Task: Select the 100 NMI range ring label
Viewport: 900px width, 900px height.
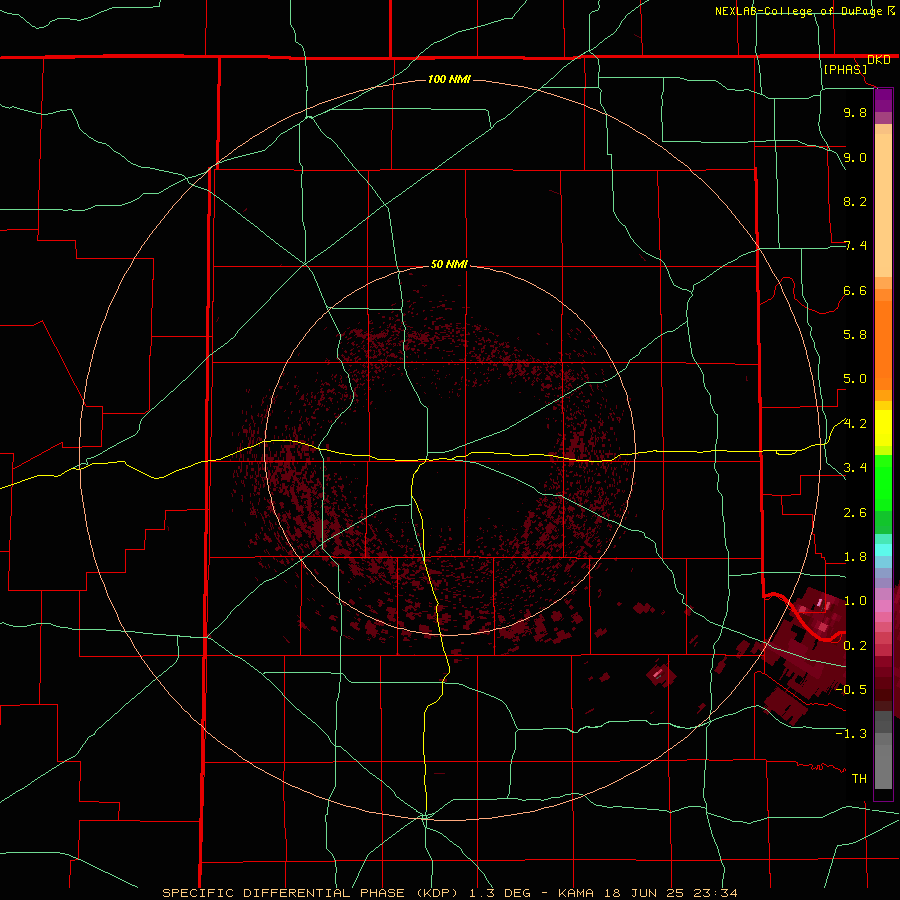Action: 449,79
